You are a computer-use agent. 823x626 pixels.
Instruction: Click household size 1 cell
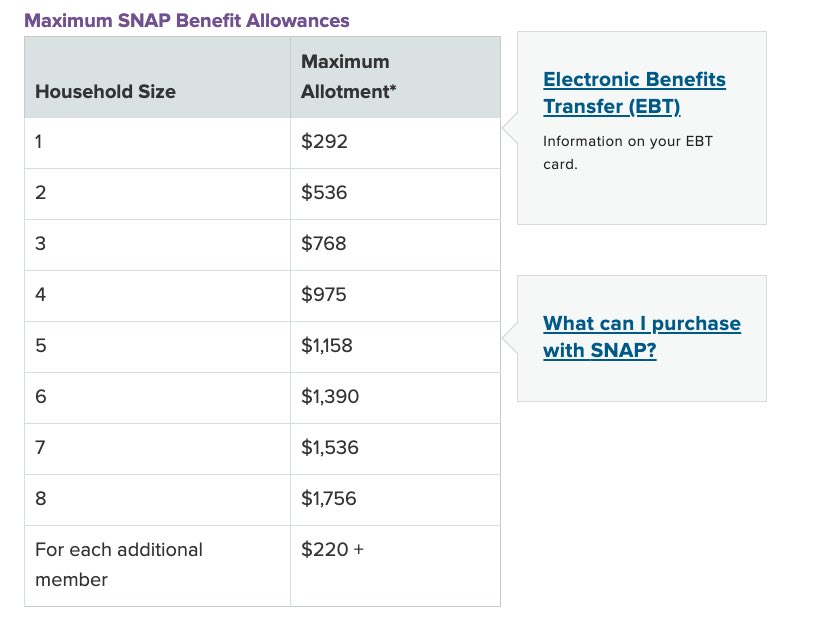[x=39, y=142]
